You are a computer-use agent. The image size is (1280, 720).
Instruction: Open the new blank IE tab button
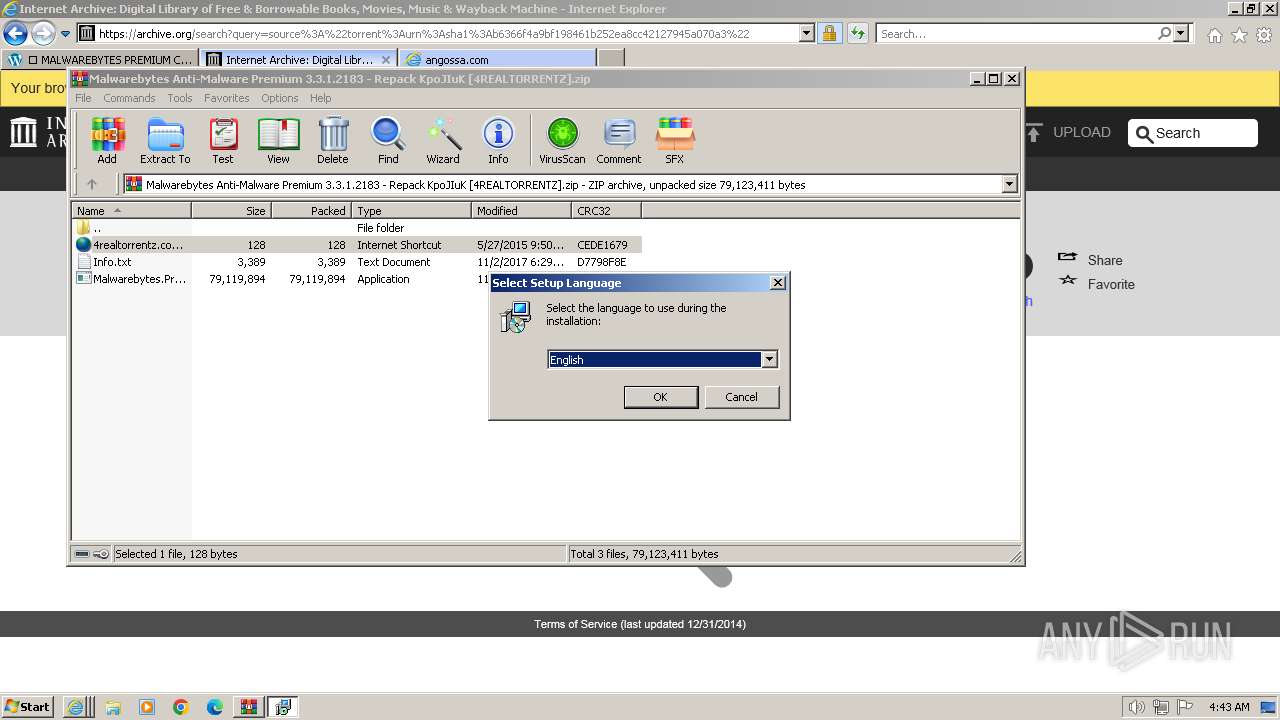click(611, 59)
